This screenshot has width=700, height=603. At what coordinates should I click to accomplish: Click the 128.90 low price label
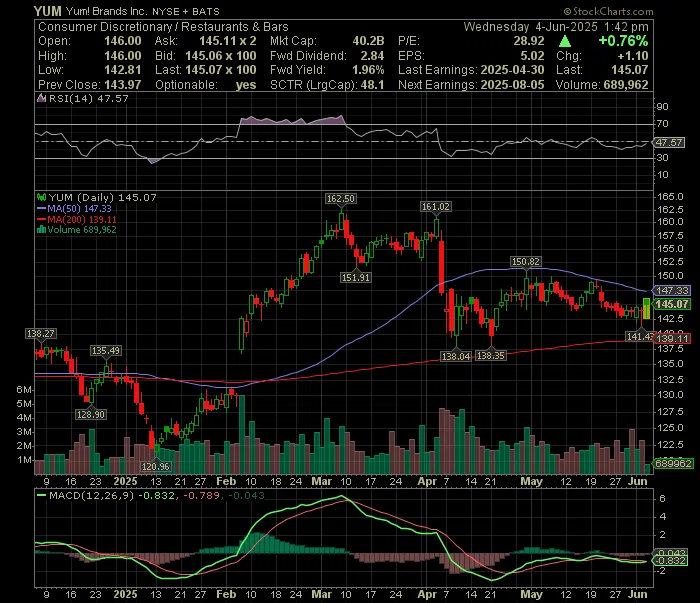pos(91,415)
